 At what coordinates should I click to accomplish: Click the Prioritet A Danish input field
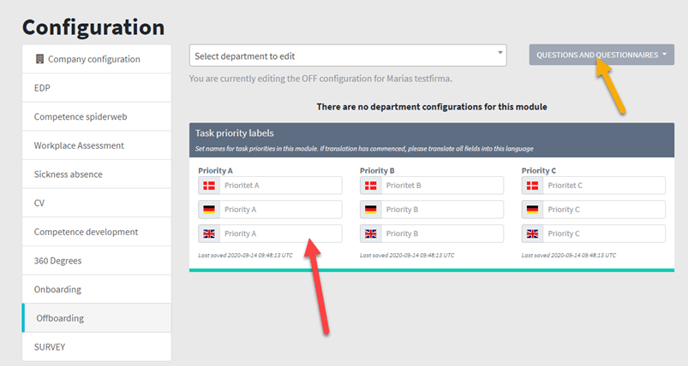281,186
